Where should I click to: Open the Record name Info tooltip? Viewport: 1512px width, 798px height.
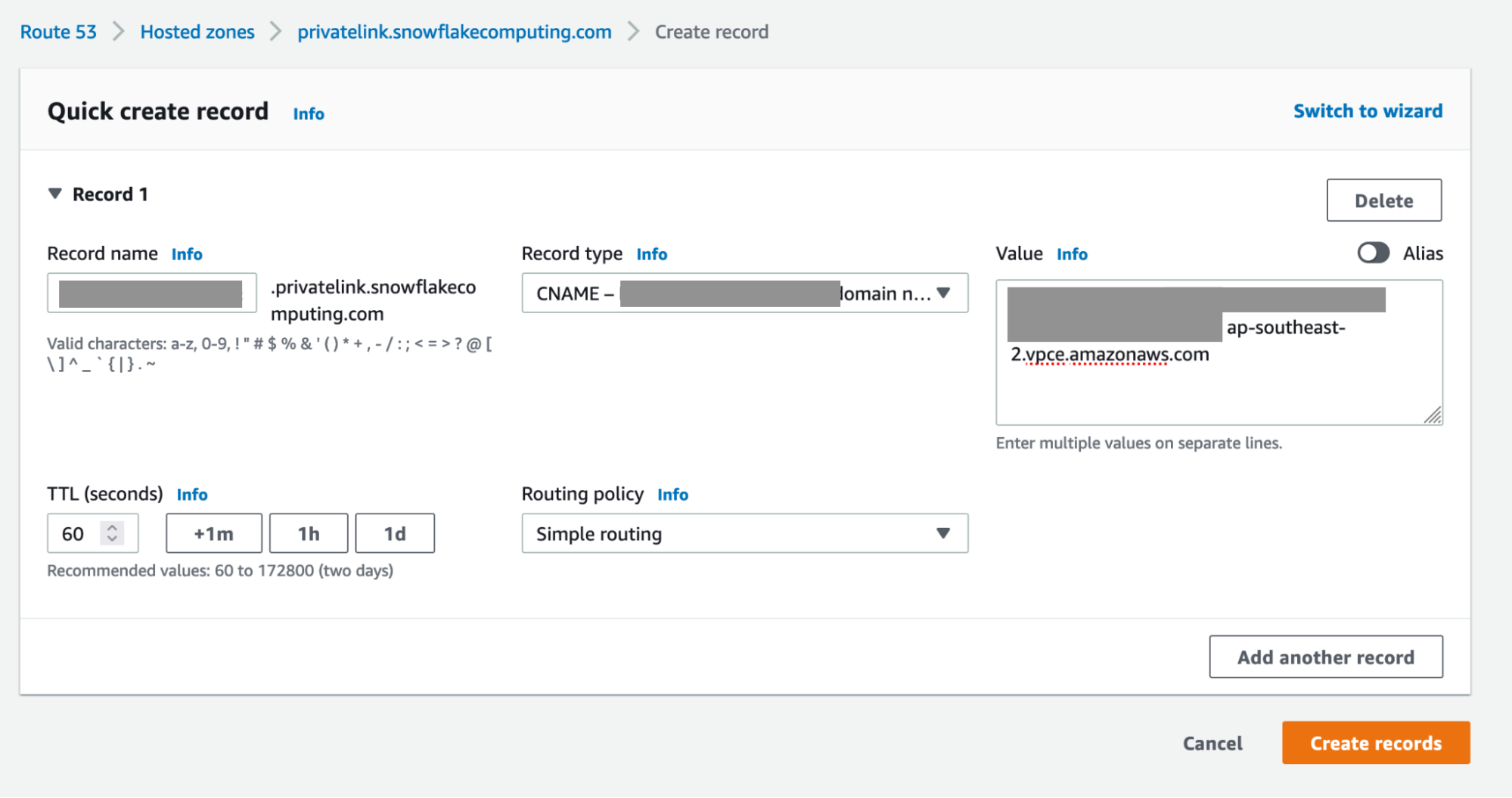[187, 253]
